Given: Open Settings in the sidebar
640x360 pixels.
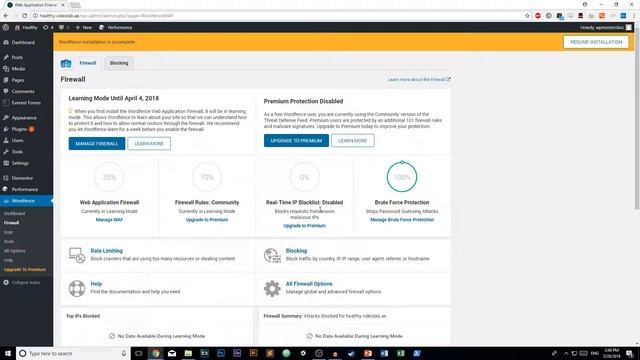Looking at the screenshot, I should 20,163.
